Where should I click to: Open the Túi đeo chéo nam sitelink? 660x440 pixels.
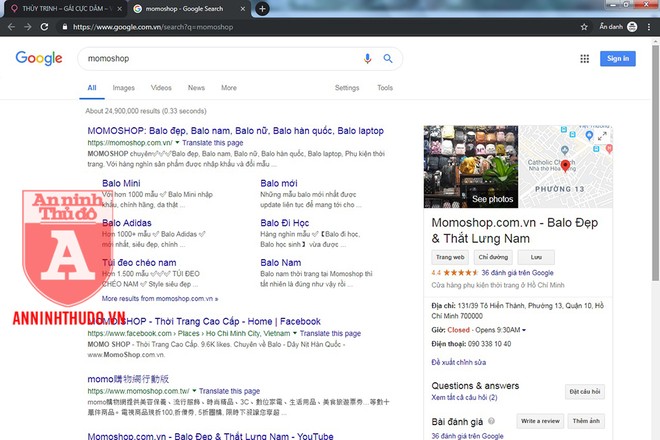click(139, 262)
